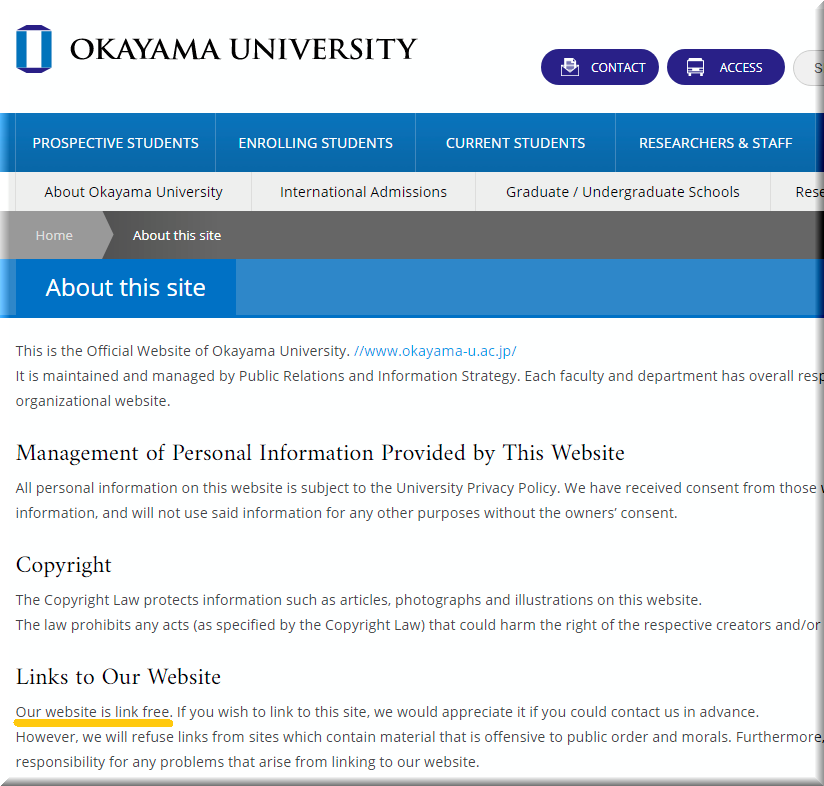Click the About this site page heading
Image resolution: width=824 pixels, height=786 pixels.
click(x=126, y=287)
